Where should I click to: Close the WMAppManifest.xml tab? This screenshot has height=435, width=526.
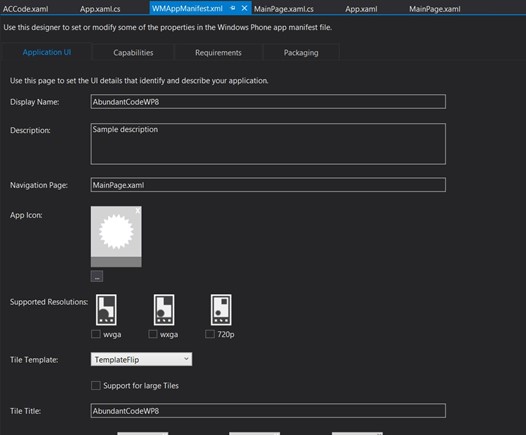point(245,8)
